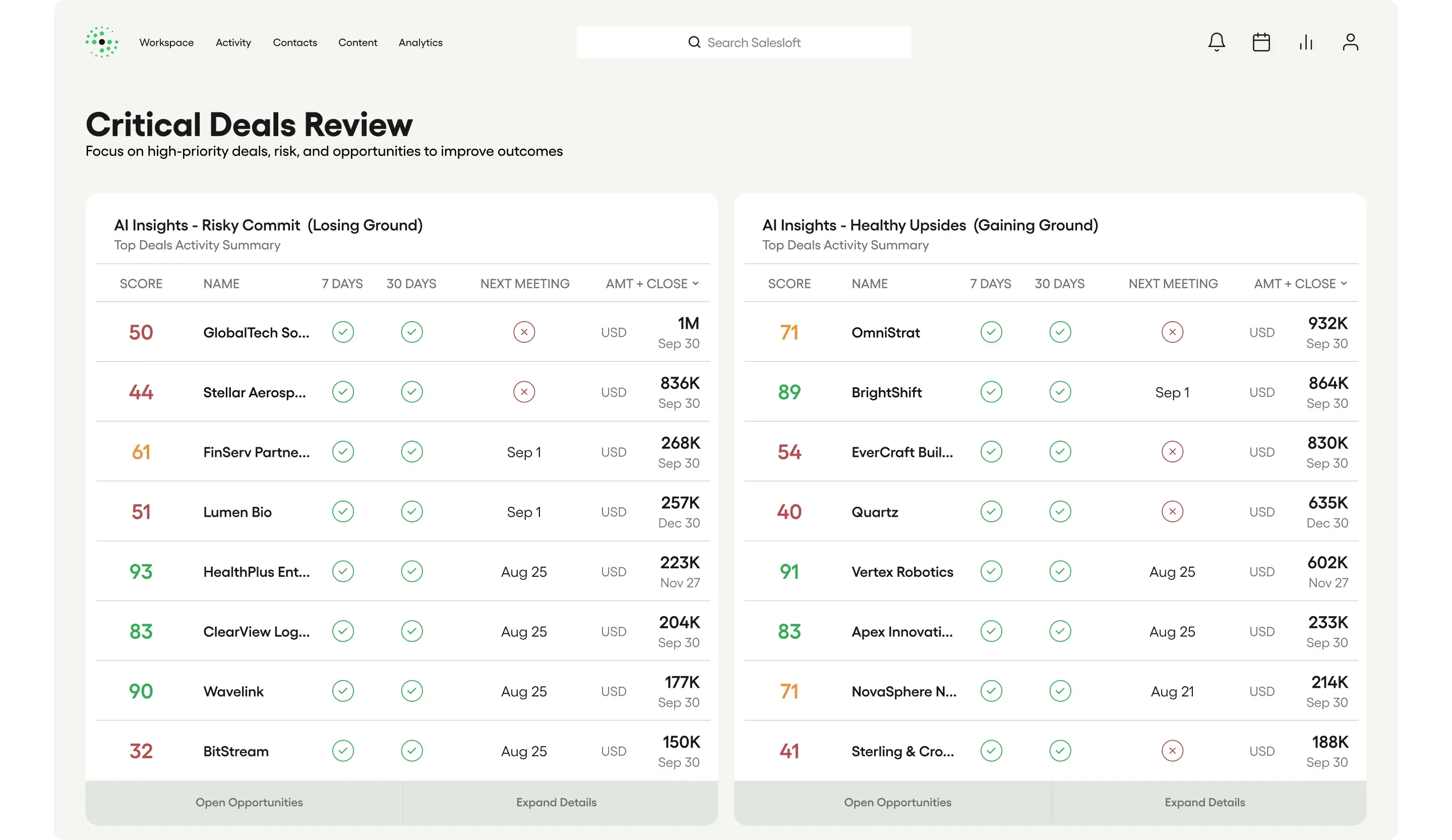The height and width of the screenshot is (840, 1452).
Task: Click HealthPlus Ent 30 days check icon
Action: 411,572
